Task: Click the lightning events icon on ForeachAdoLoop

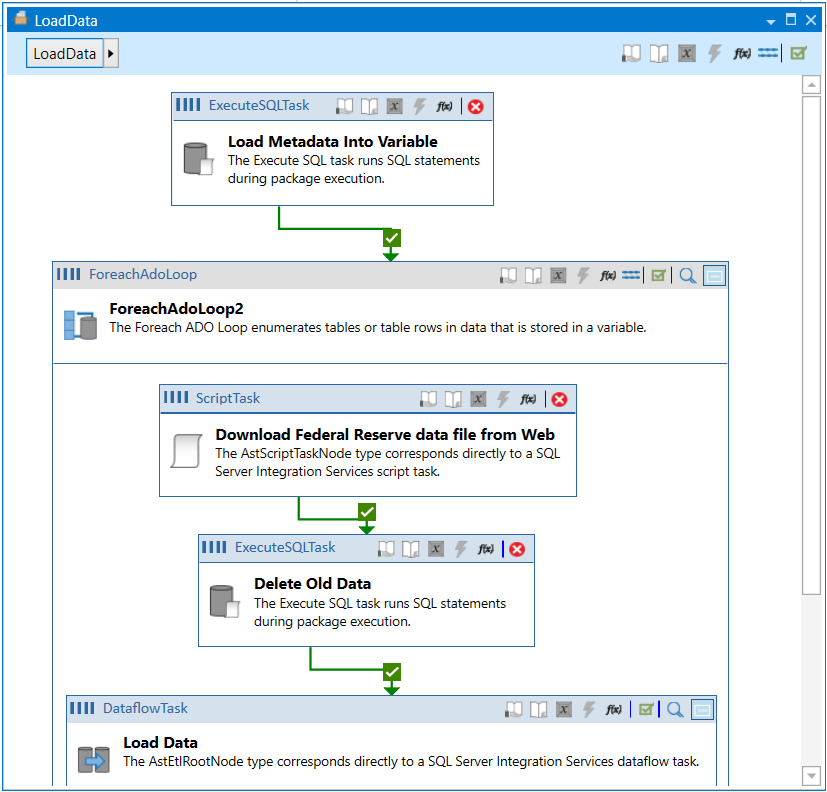Action: [x=583, y=275]
